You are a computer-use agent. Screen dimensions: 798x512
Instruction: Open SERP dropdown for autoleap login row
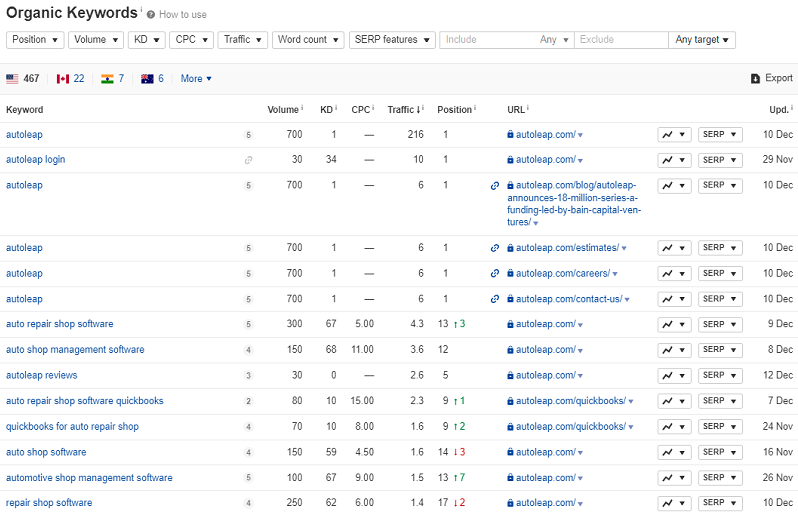[720, 160]
